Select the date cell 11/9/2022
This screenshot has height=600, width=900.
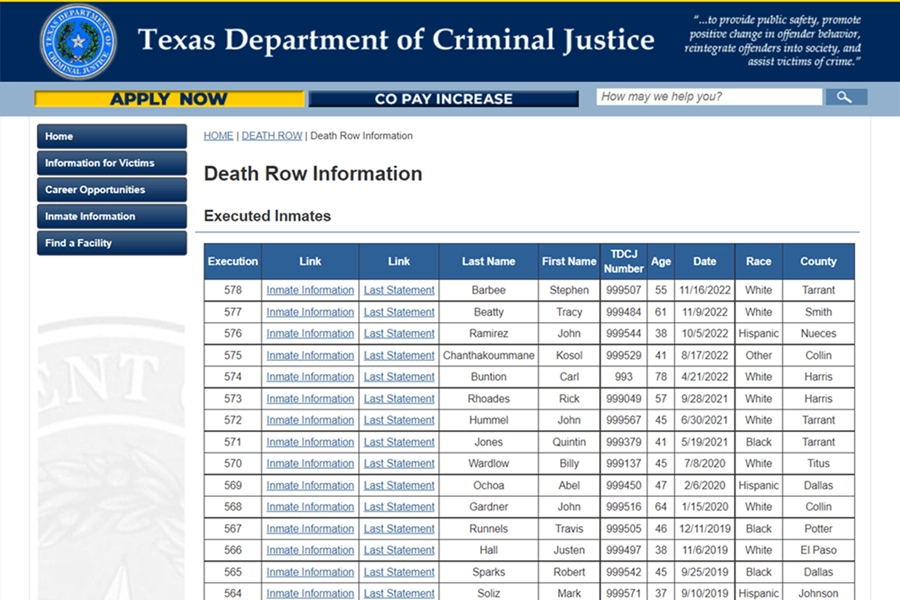705,312
